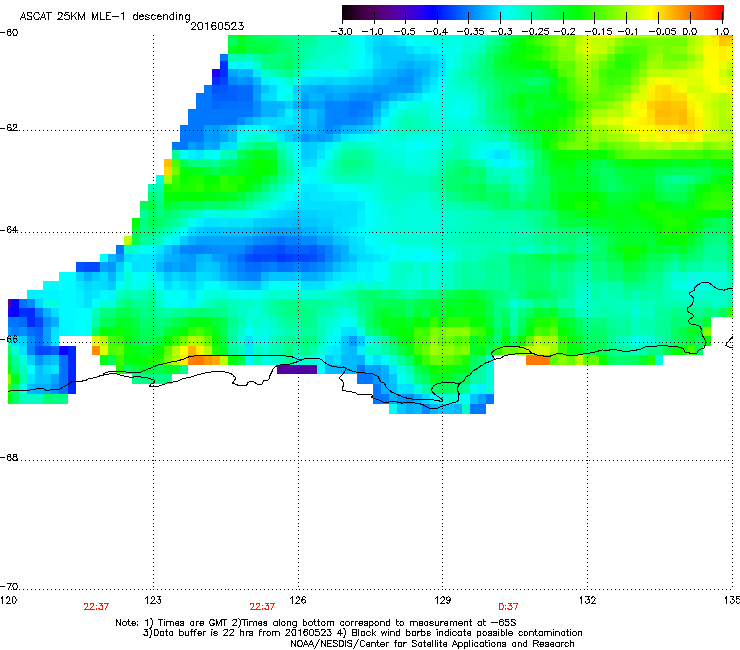Click the note 'Times are GMT' line
Viewport: 740px width, 650px height.
point(316,623)
